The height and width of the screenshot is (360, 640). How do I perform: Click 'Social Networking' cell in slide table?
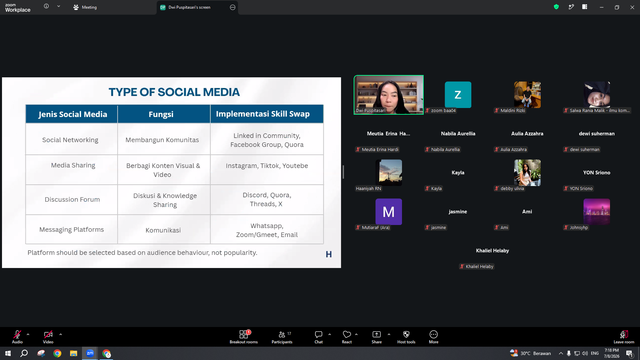point(70,140)
